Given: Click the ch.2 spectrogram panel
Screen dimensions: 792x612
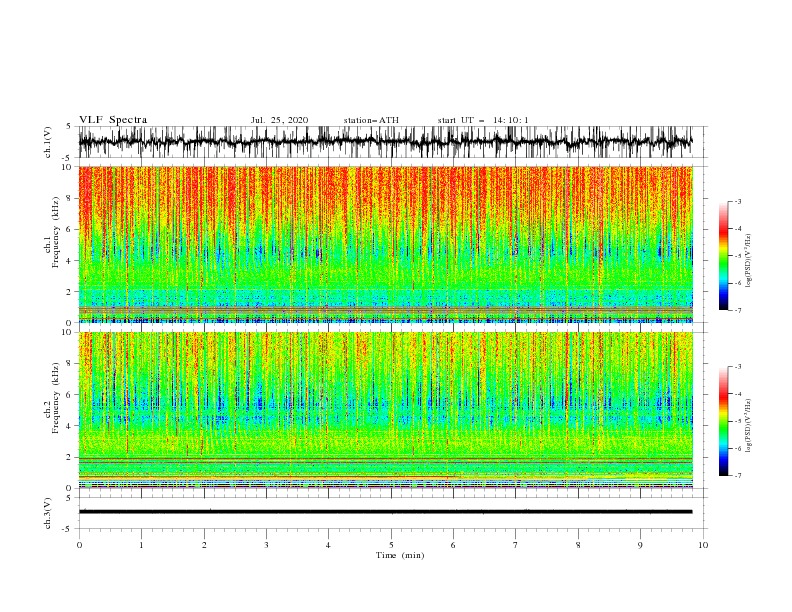Looking at the screenshot, I should pos(385,410).
